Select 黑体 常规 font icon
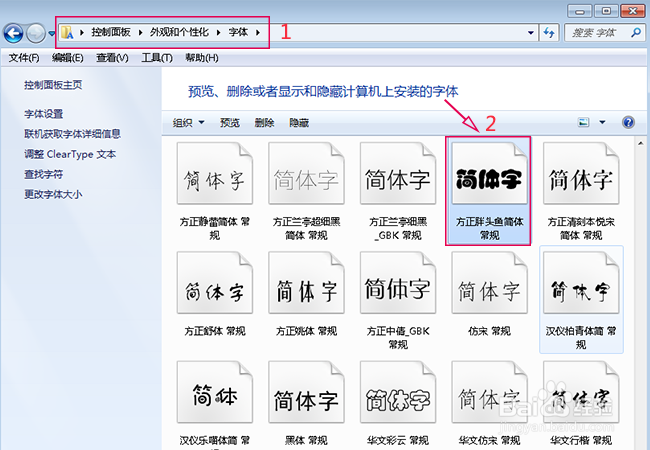650x450 pixels. 306,392
